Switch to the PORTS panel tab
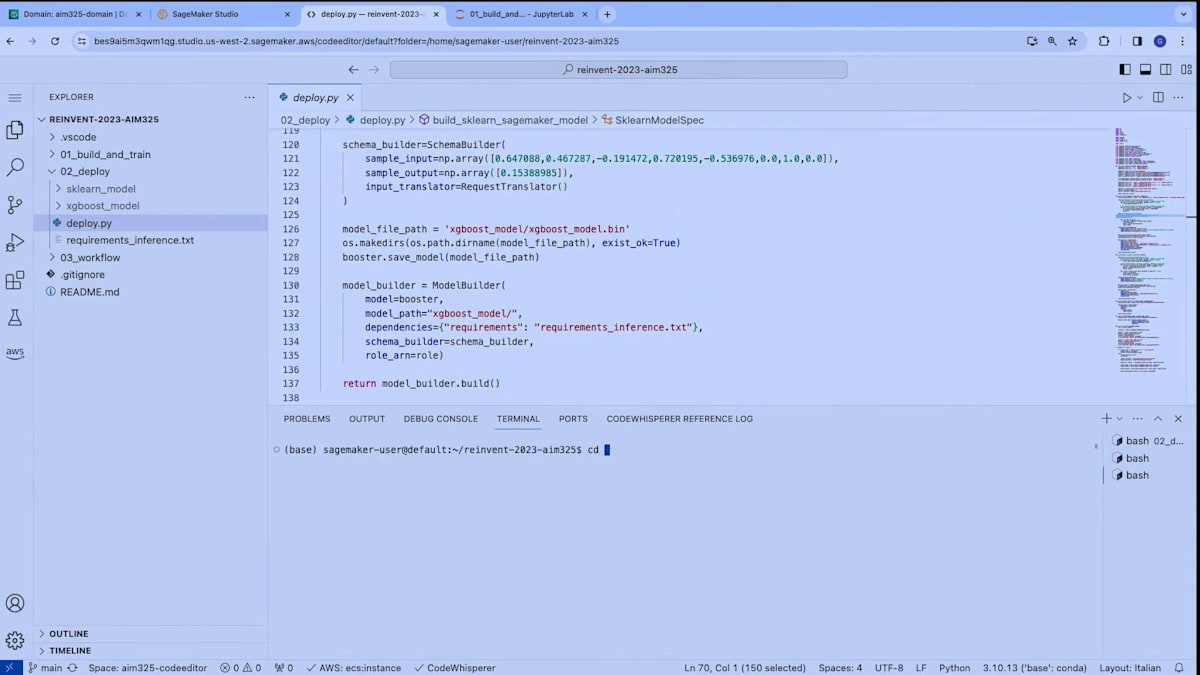This screenshot has width=1200, height=675. [573, 419]
